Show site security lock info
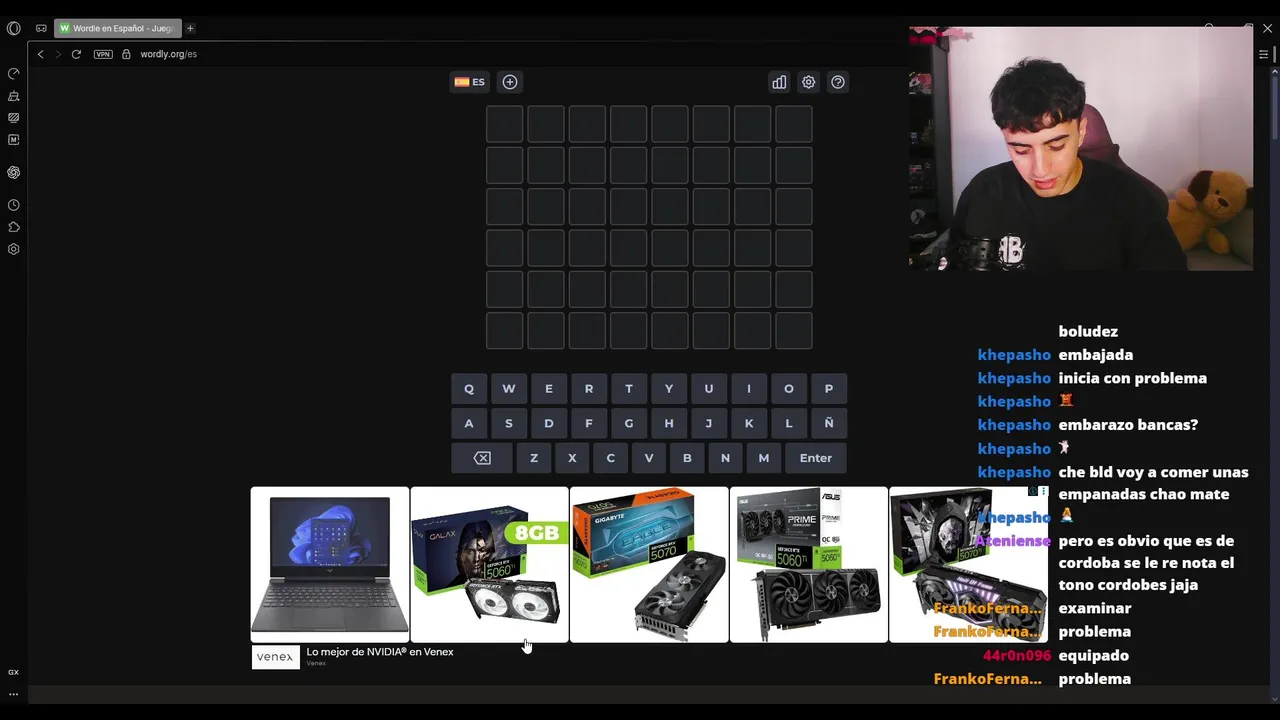The width and height of the screenshot is (1280, 720). (126, 54)
